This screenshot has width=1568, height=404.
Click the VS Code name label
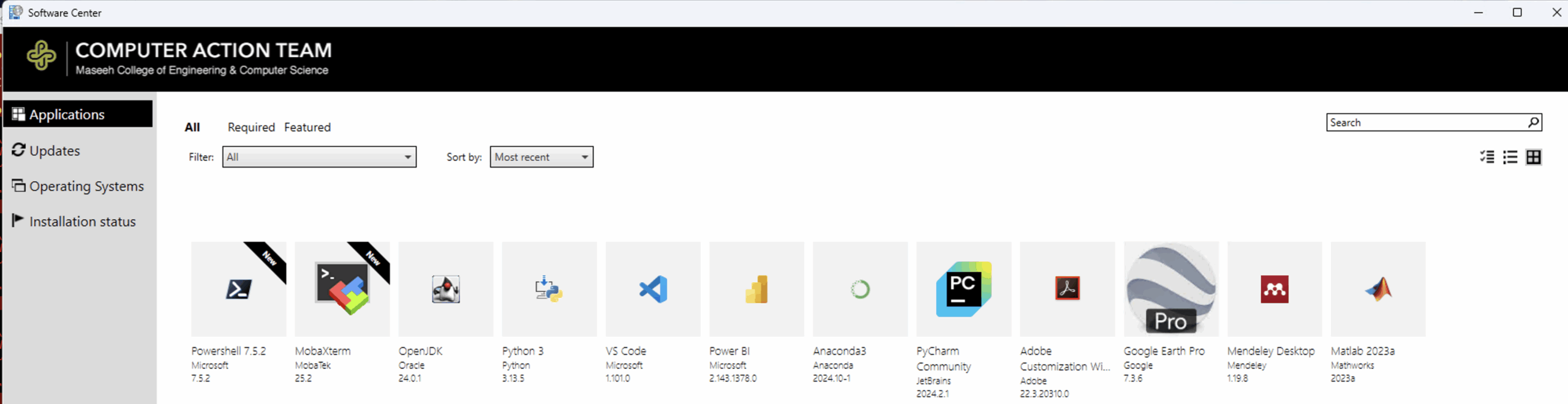pos(626,351)
